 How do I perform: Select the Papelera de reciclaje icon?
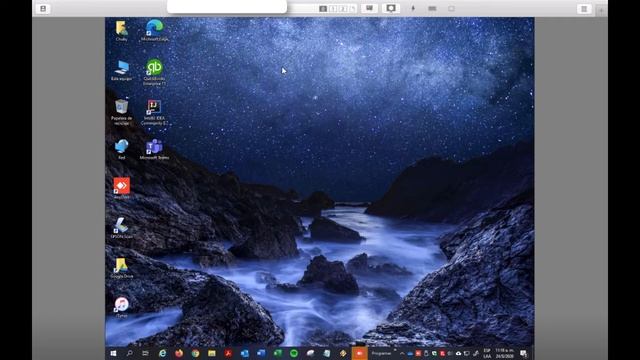point(122,112)
